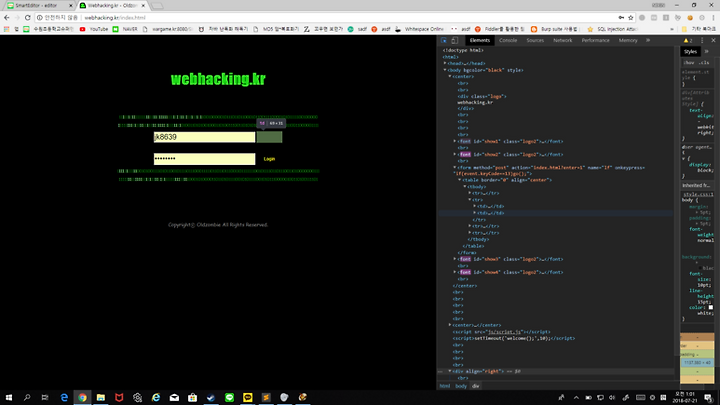Viewport: 720px width, 405px height.
Task: Open Internet Explorer from the taskbar
Action: click(x=156, y=397)
